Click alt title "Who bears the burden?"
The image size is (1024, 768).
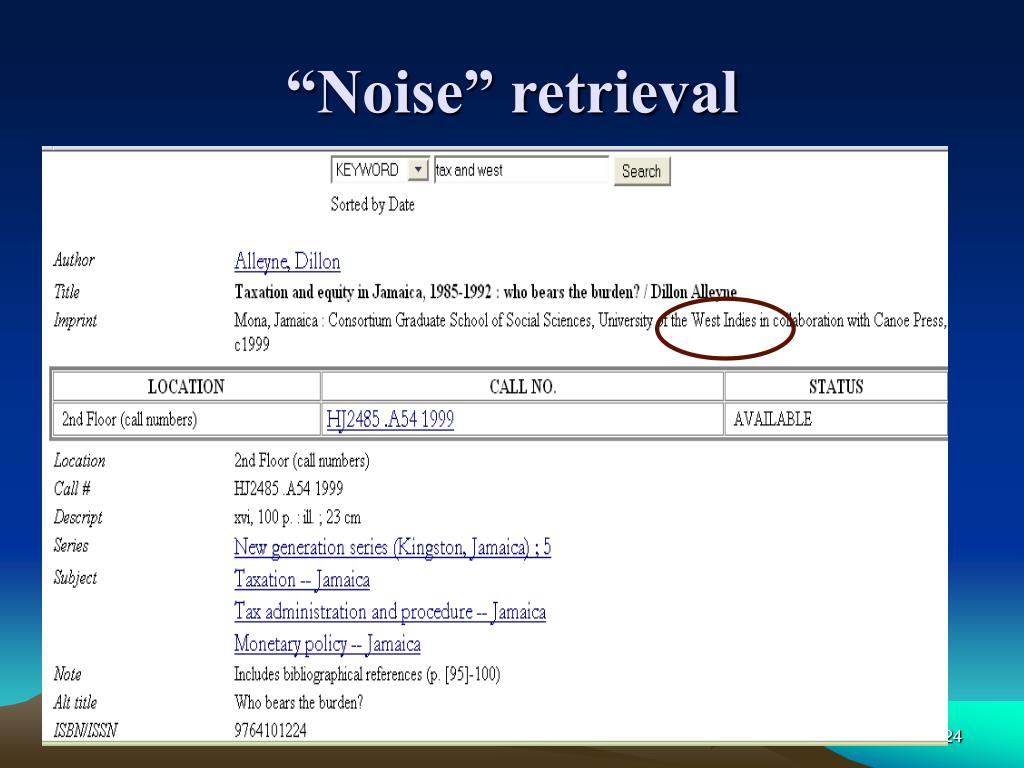[298, 703]
